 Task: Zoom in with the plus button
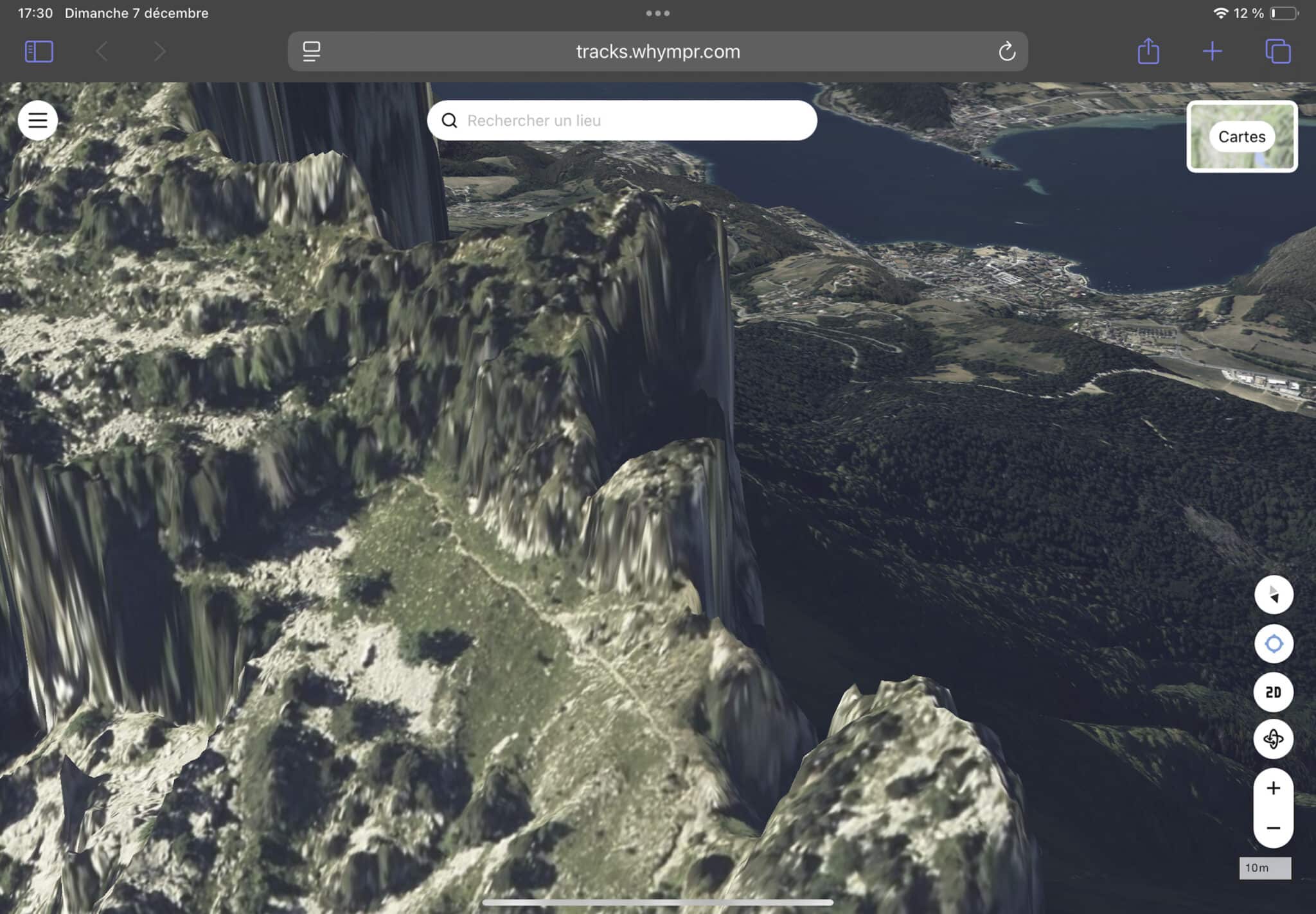[x=1273, y=789]
